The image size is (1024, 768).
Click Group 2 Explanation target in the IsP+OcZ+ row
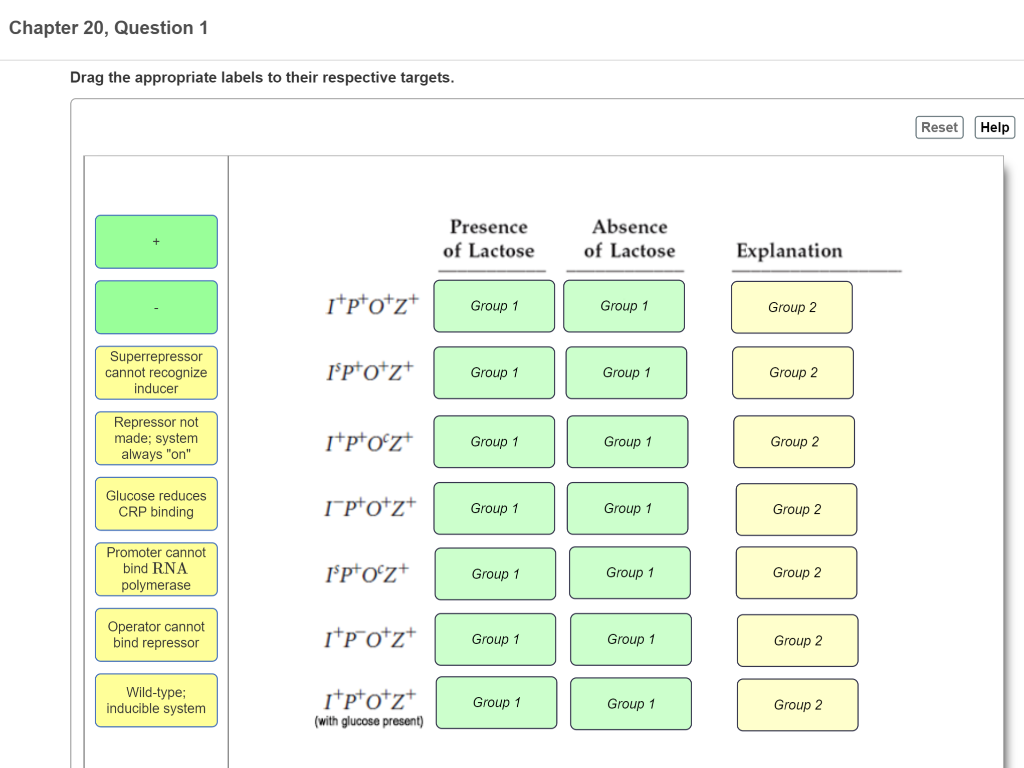795,572
